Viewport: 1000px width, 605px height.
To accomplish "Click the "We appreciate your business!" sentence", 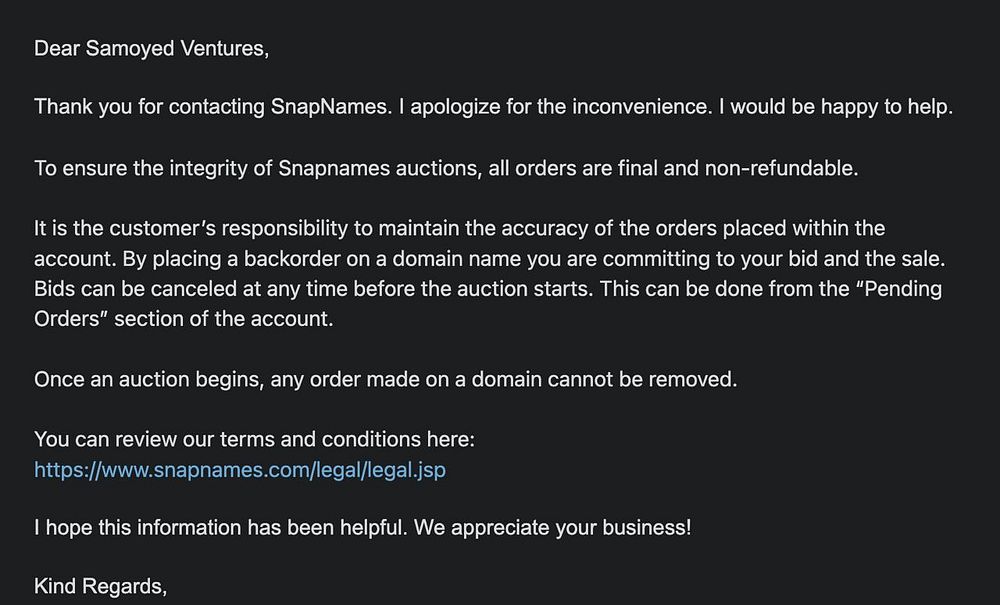I will [x=570, y=527].
